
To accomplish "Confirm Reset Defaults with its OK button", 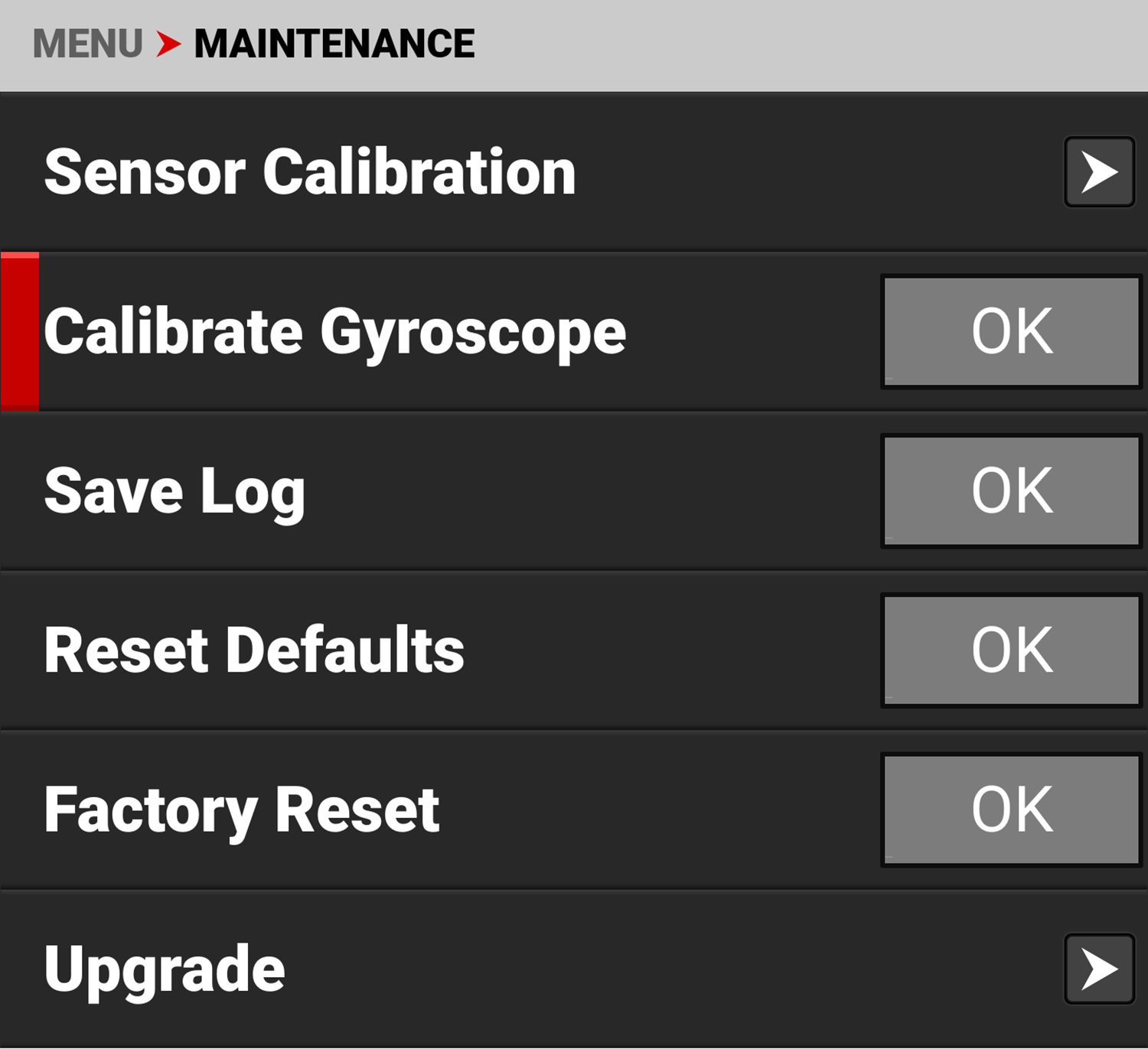I will (1012, 650).
